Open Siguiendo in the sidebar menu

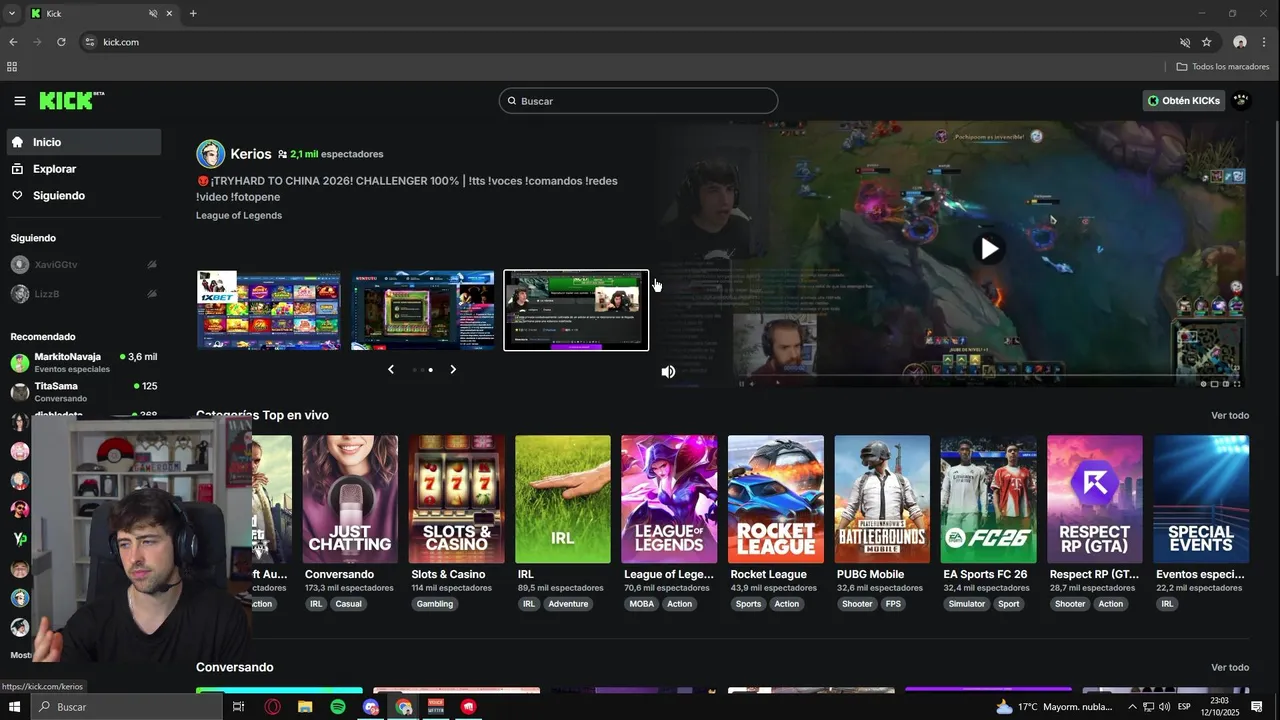(84, 196)
